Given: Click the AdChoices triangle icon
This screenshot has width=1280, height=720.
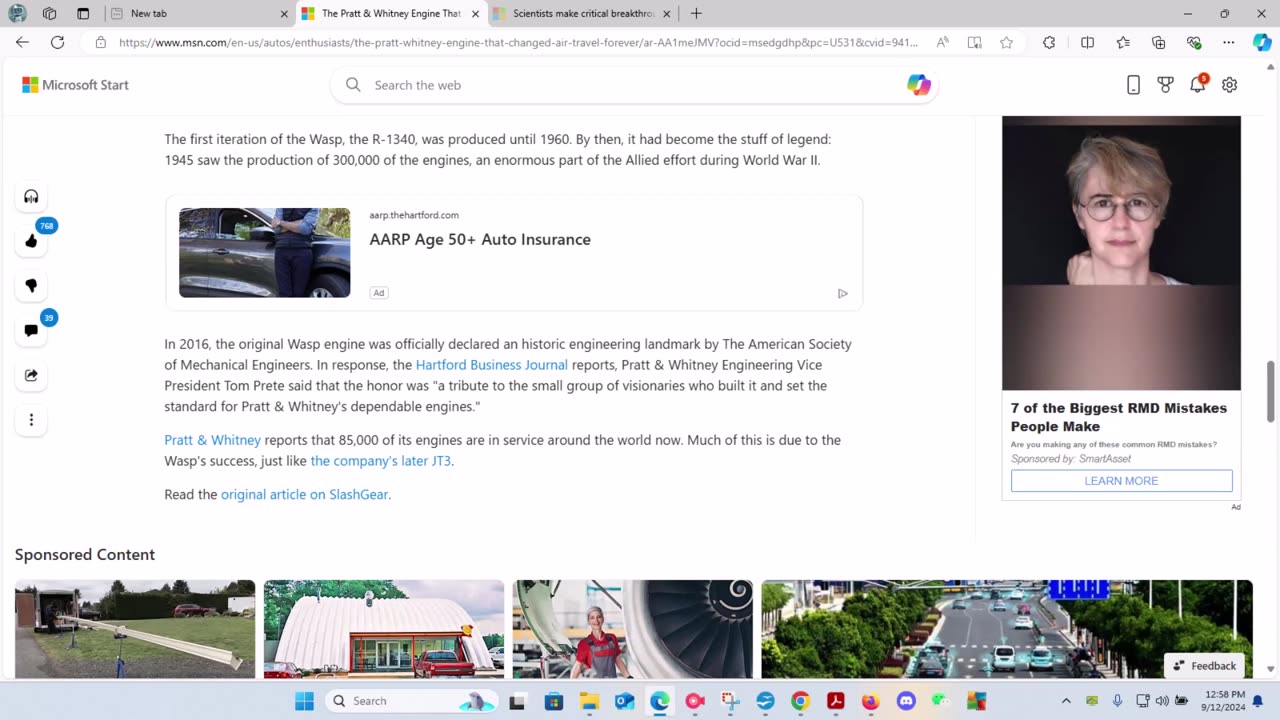Looking at the screenshot, I should click(x=842, y=293).
